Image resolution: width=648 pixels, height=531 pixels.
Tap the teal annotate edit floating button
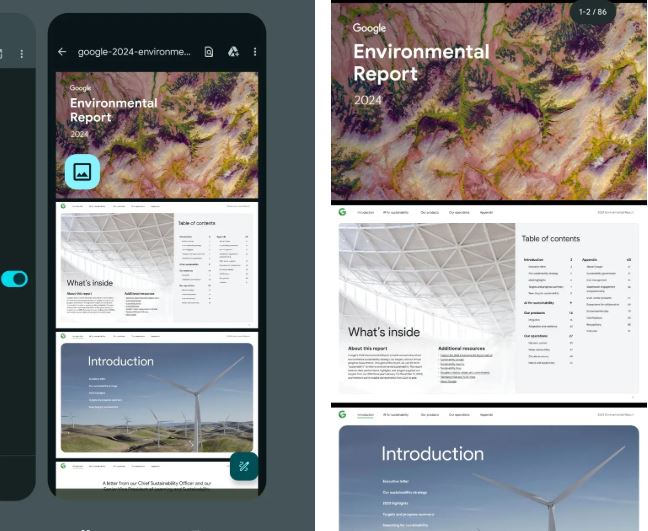(x=243, y=466)
